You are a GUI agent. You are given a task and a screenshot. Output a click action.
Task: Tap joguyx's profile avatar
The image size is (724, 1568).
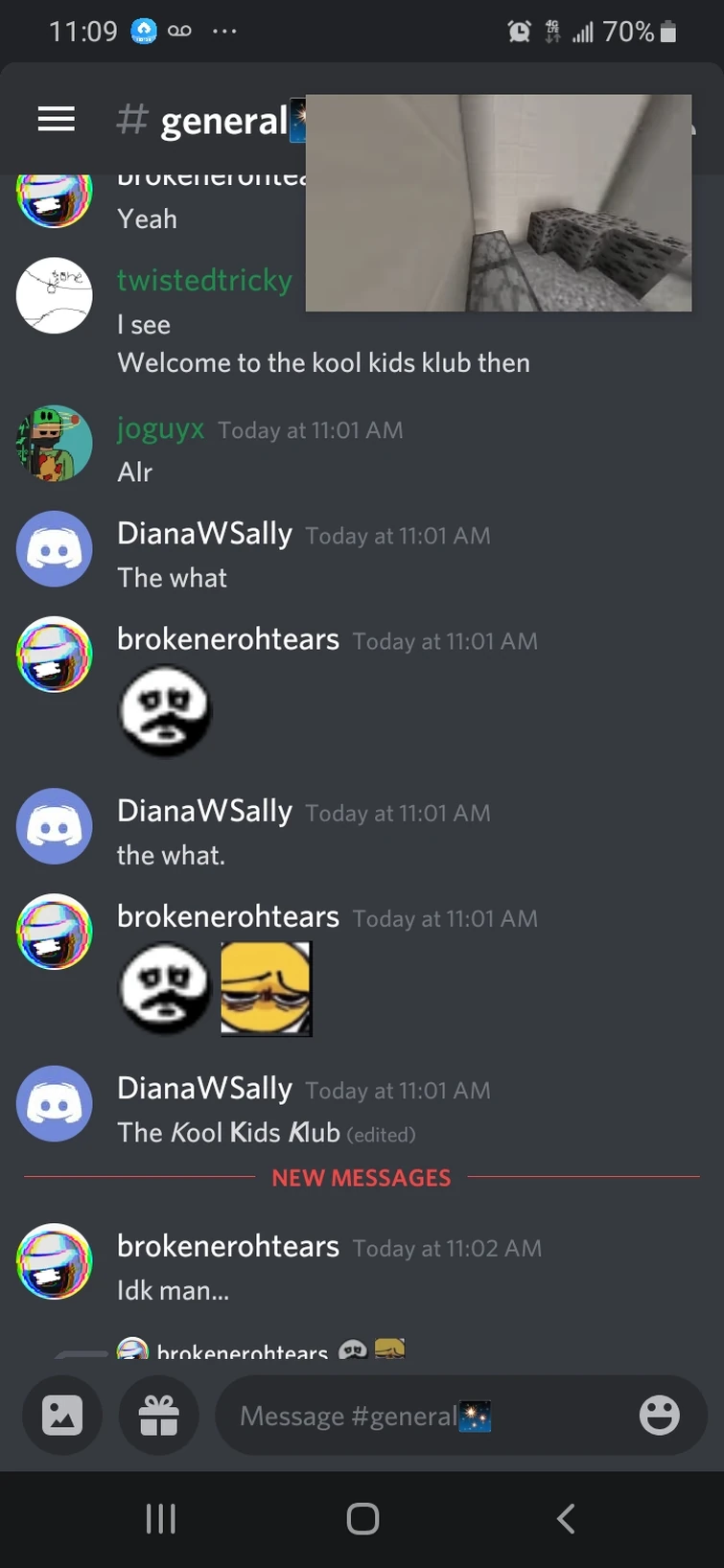[x=55, y=443]
